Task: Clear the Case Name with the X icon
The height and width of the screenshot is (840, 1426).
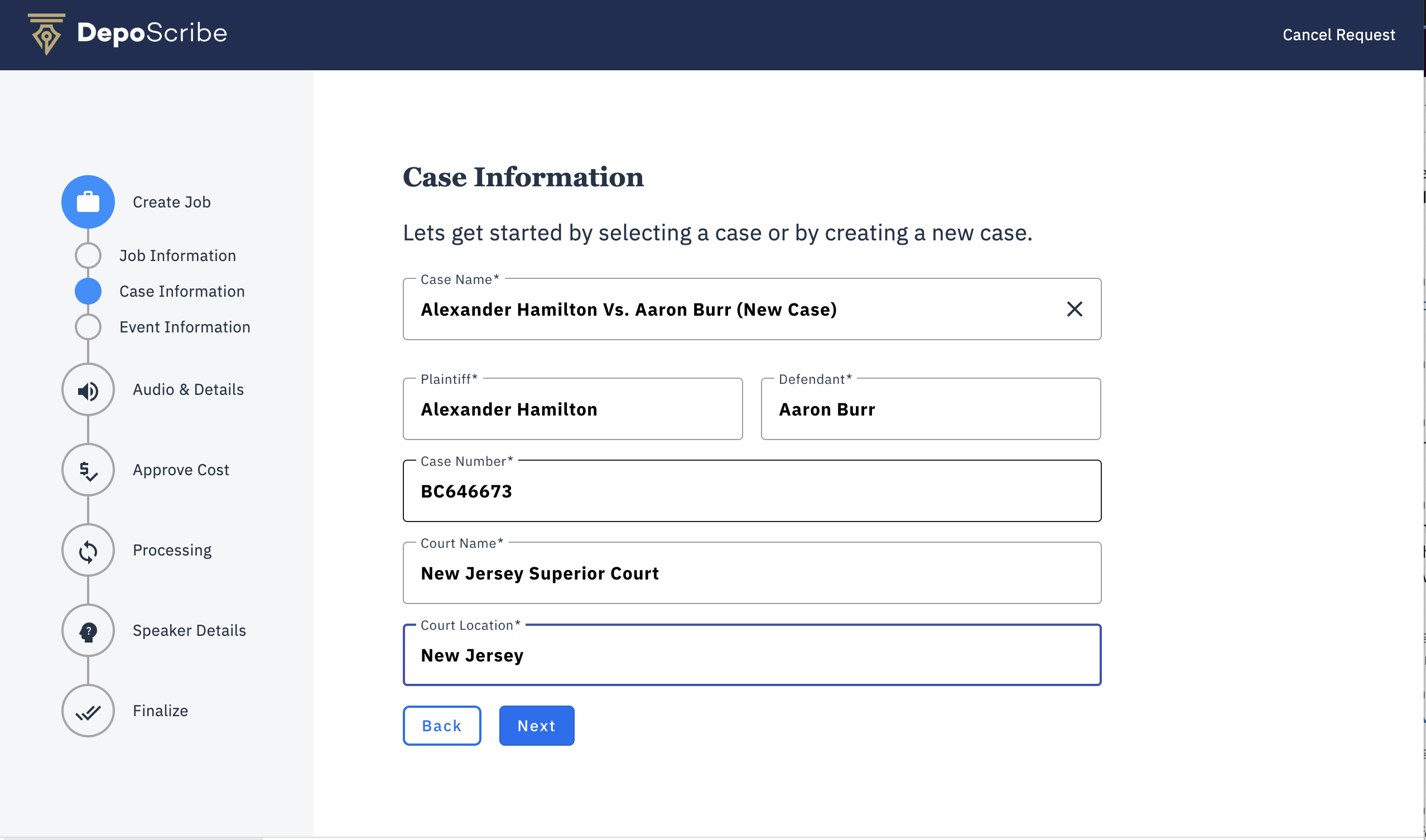Action: coord(1074,310)
